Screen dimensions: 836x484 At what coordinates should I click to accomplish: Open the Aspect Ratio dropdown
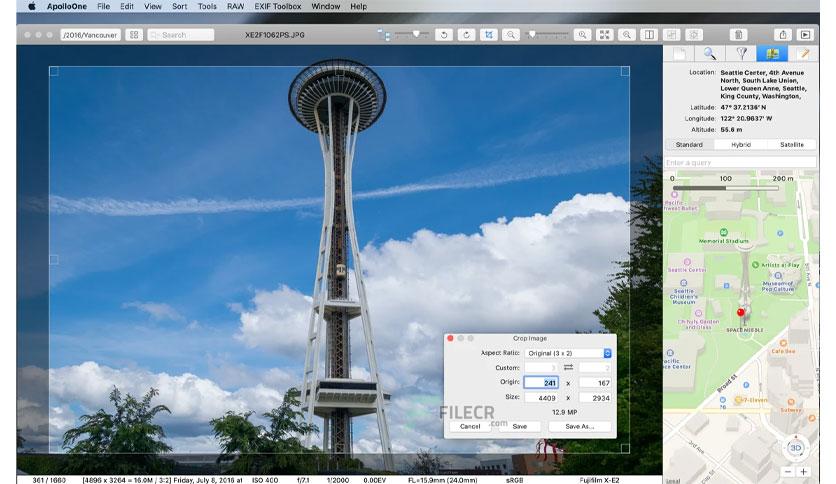[x=568, y=353]
